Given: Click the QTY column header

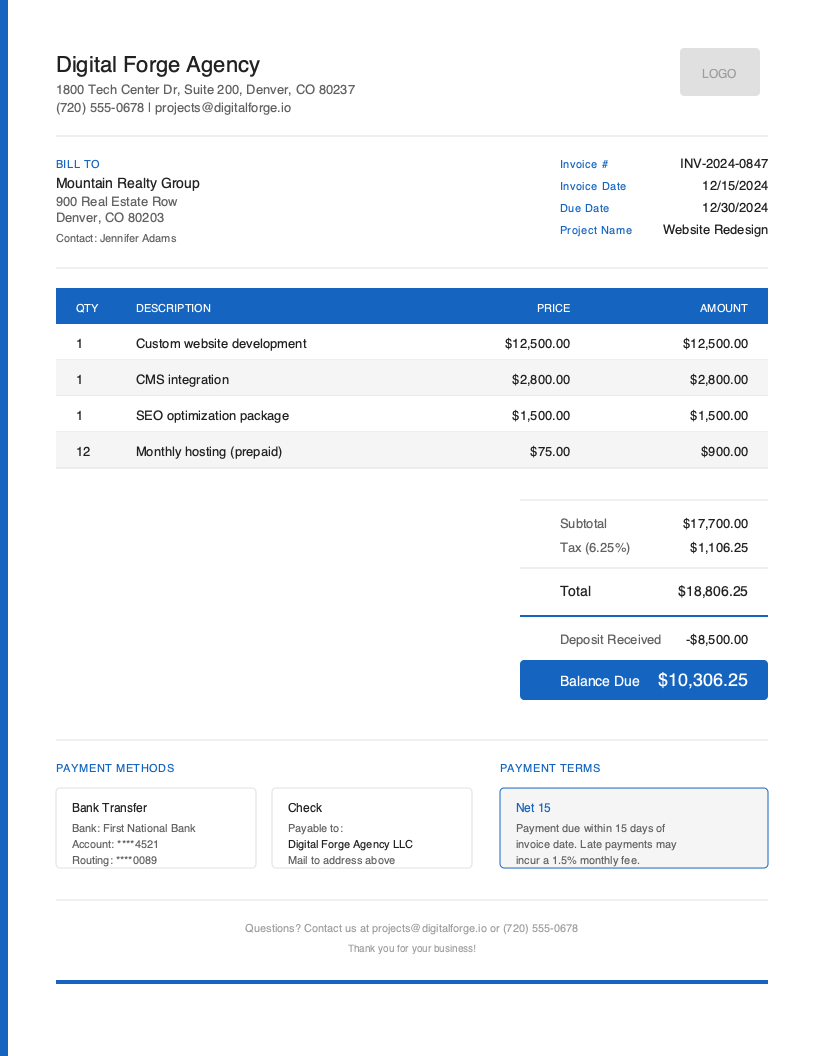Looking at the screenshot, I should click(x=88, y=308).
